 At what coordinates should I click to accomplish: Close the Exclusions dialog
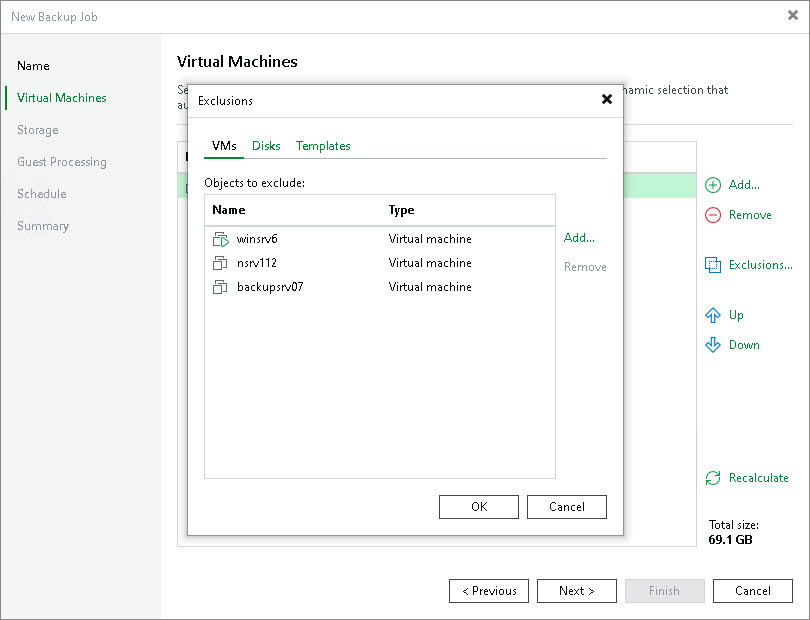click(607, 99)
